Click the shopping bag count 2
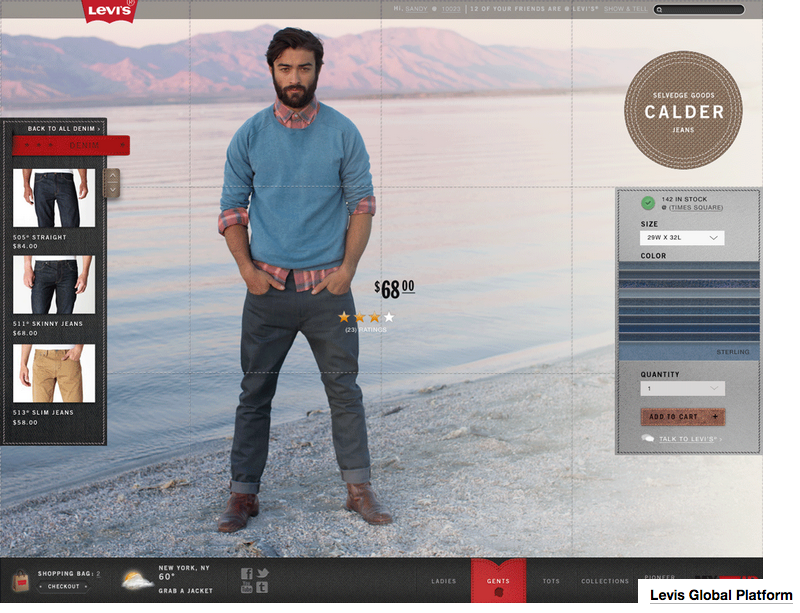 point(98,574)
